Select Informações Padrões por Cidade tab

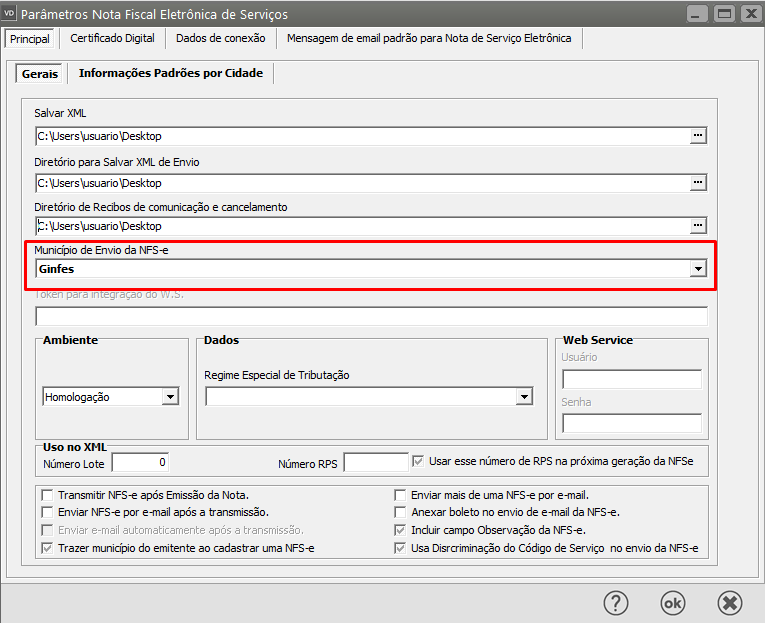pos(170,73)
